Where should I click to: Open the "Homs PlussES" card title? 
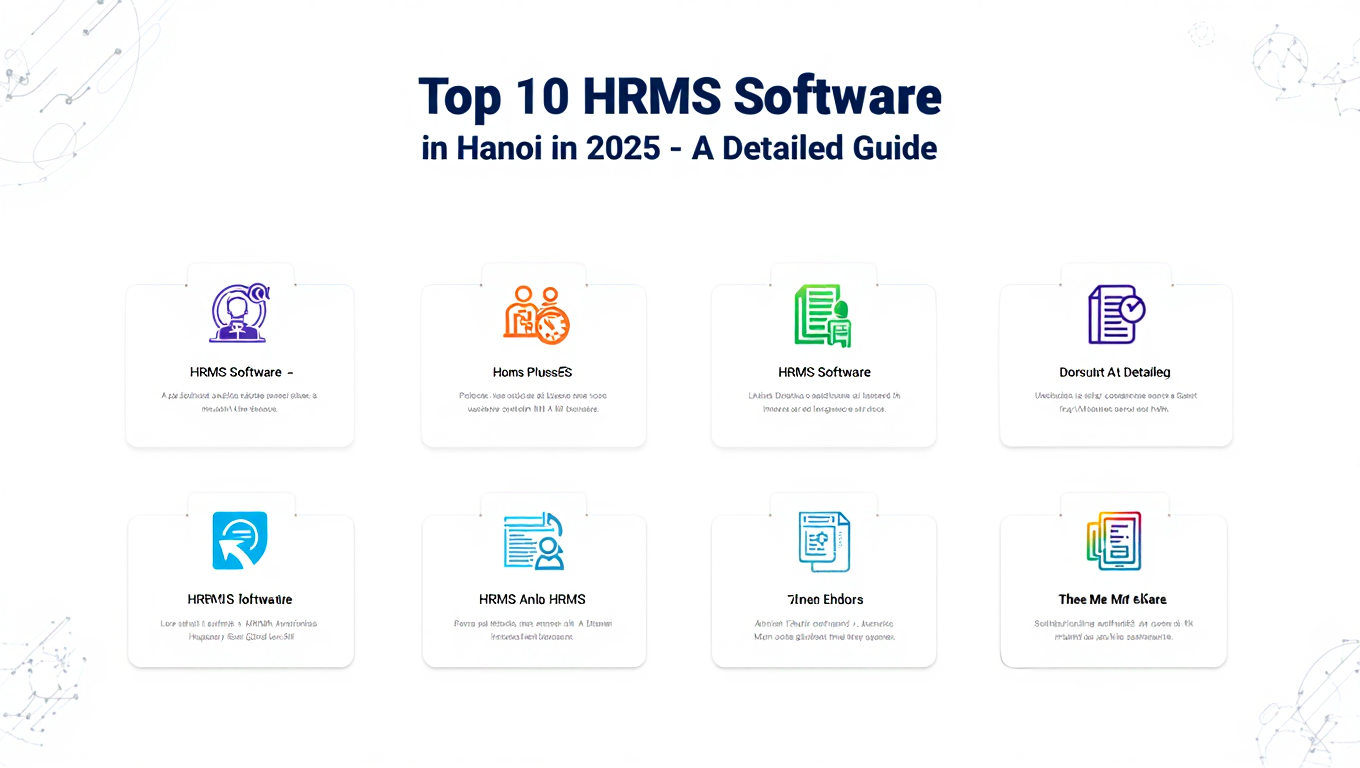(x=532, y=372)
